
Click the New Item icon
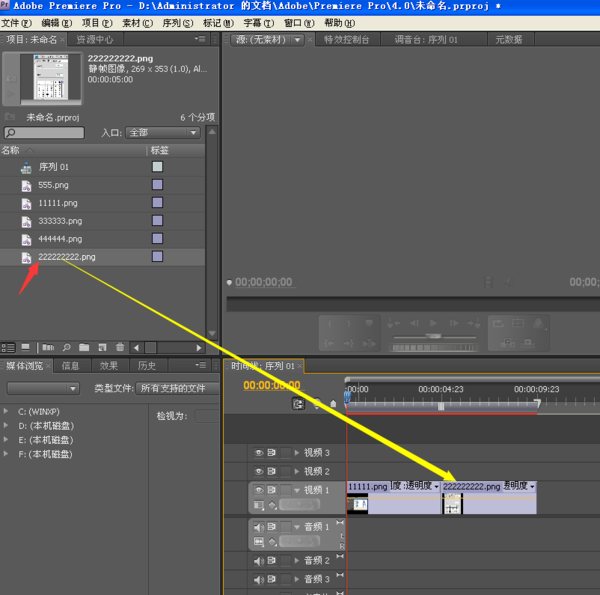102,347
